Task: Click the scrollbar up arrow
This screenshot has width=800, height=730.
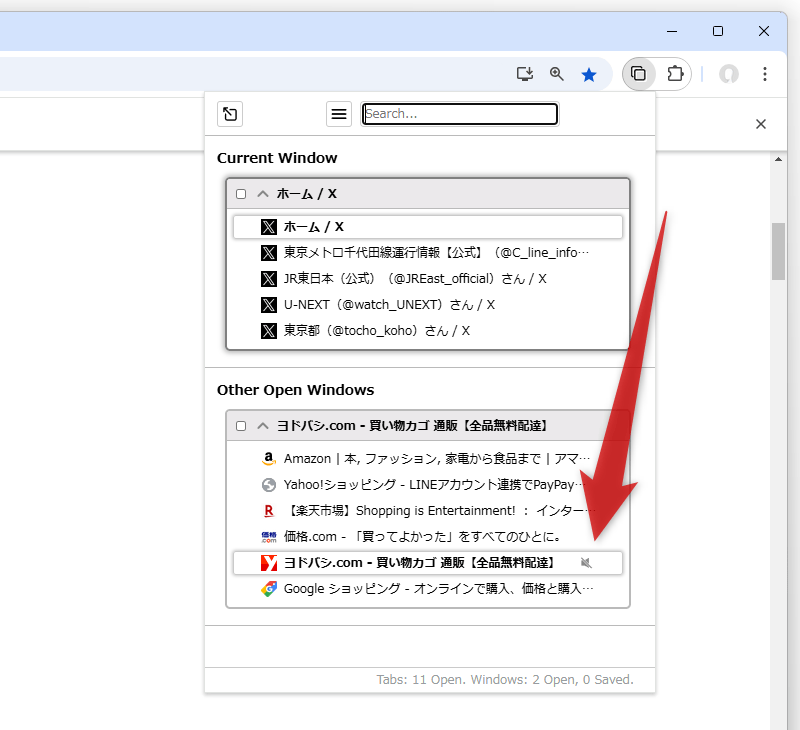Action: click(778, 159)
